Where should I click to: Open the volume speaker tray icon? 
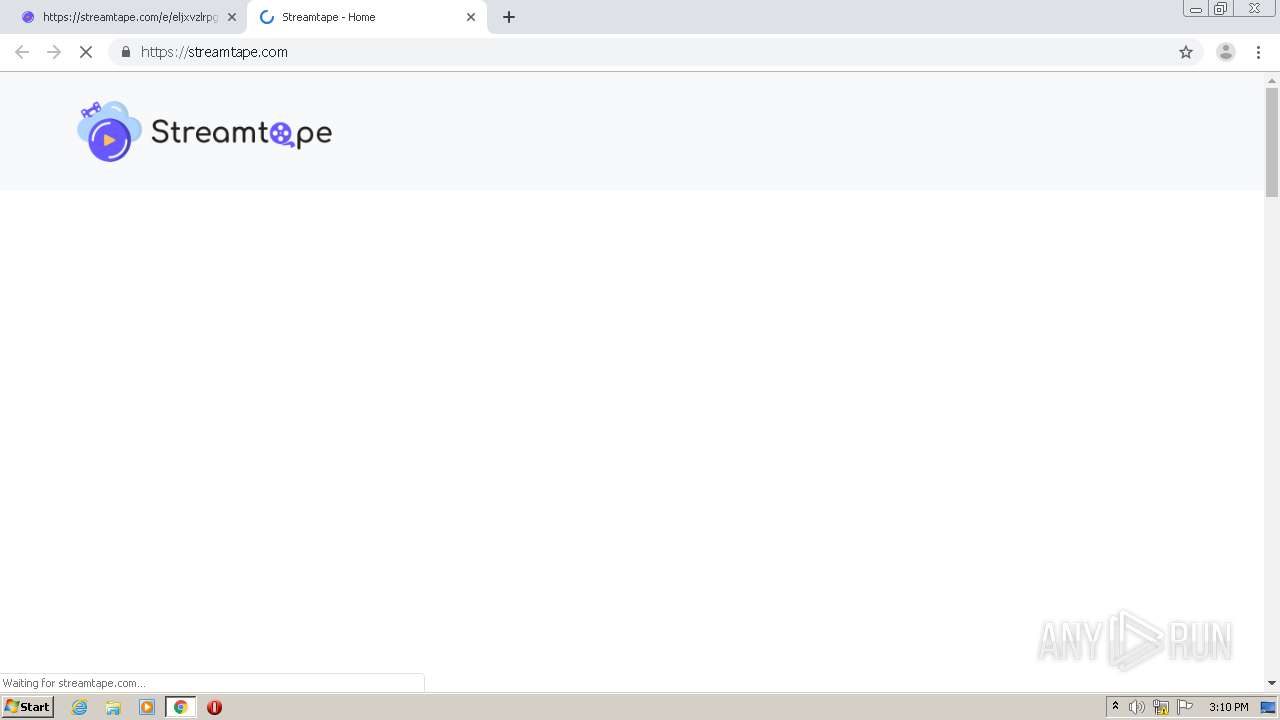pyautogui.click(x=1137, y=707)
